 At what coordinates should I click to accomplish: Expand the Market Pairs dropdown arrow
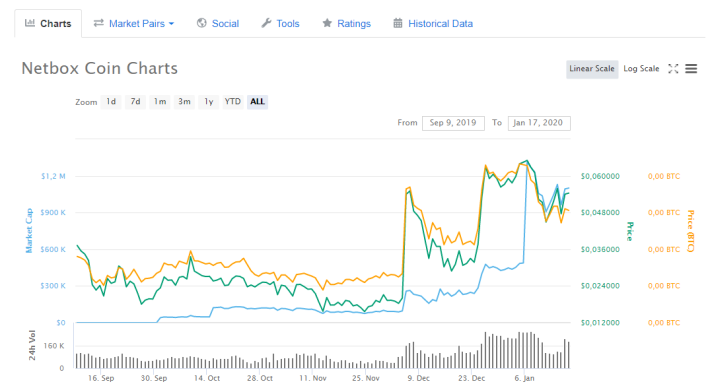point(172,24)
